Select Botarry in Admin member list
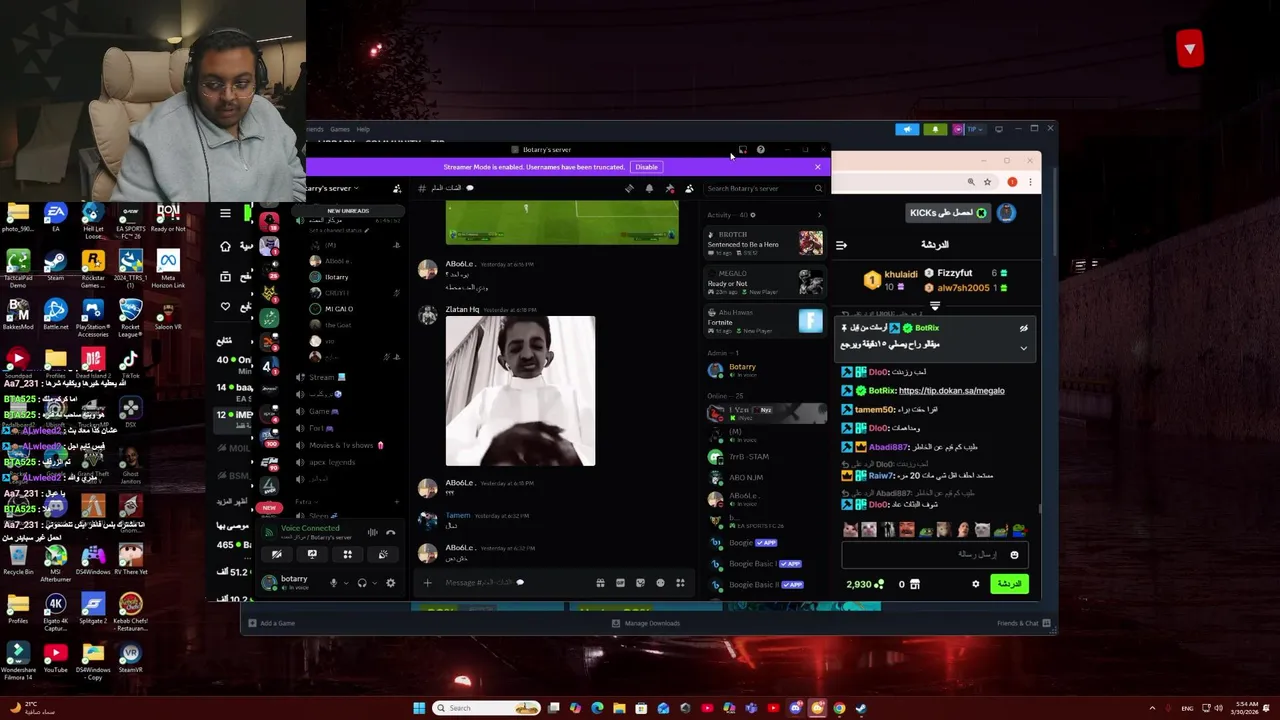Screen dimensions: 1280x720 tap(765, 370)
